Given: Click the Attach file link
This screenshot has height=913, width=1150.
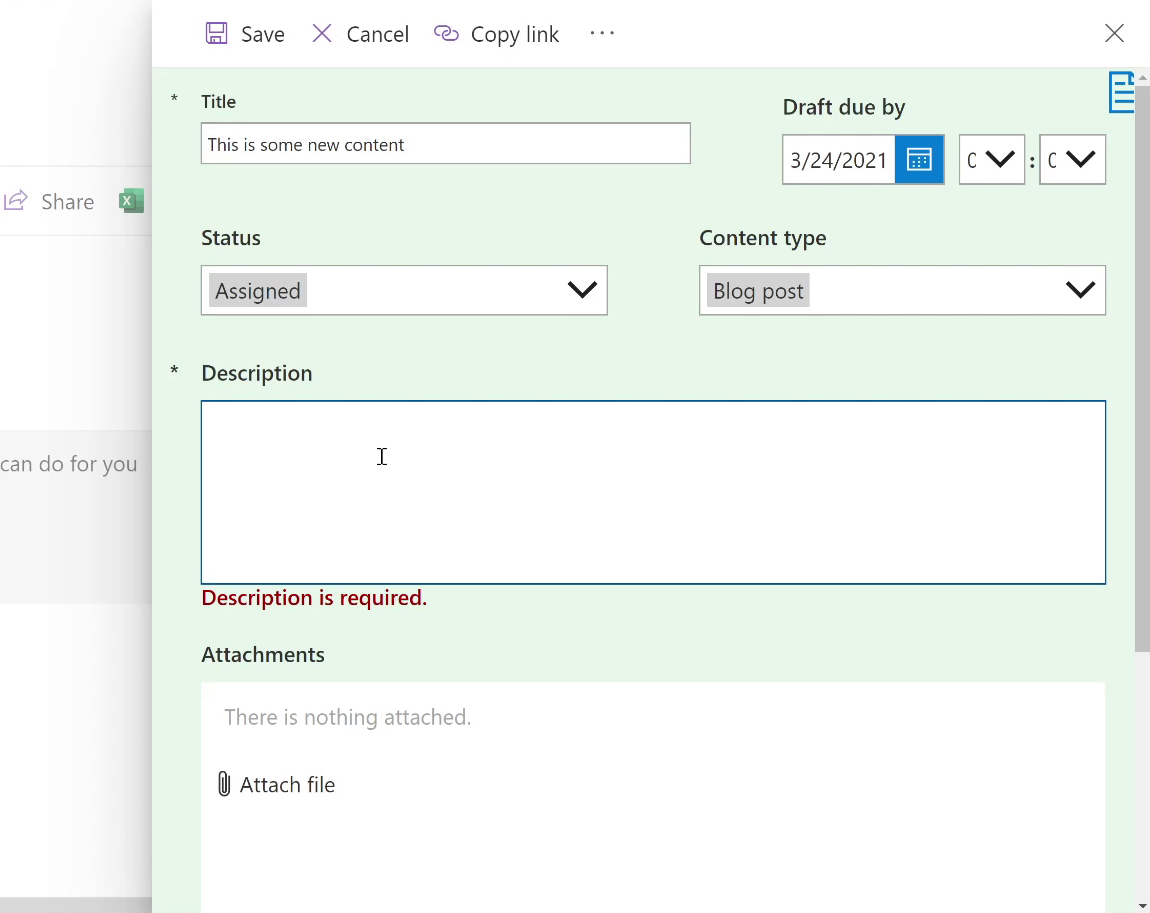Looking at the screenshot, I should click(287, 784).
